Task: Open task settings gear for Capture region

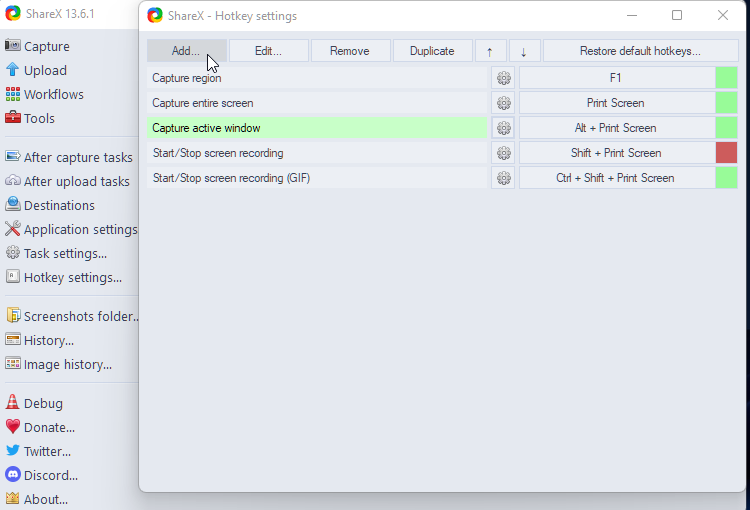Action: pyautogui.click(x=503, y=78)
